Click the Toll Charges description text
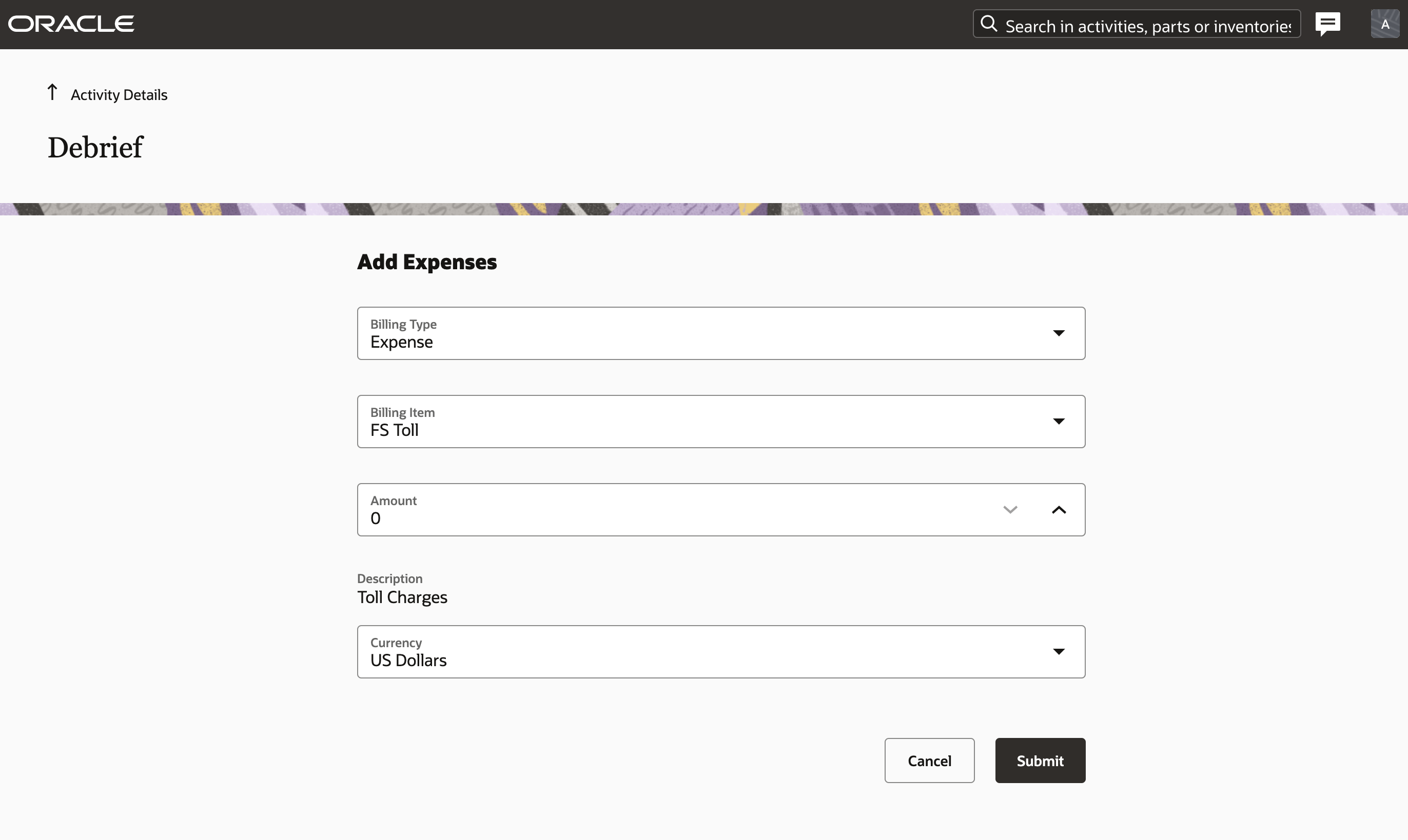Image resolution: width=1408 pixels, height=840 pixels. point(402,597)
